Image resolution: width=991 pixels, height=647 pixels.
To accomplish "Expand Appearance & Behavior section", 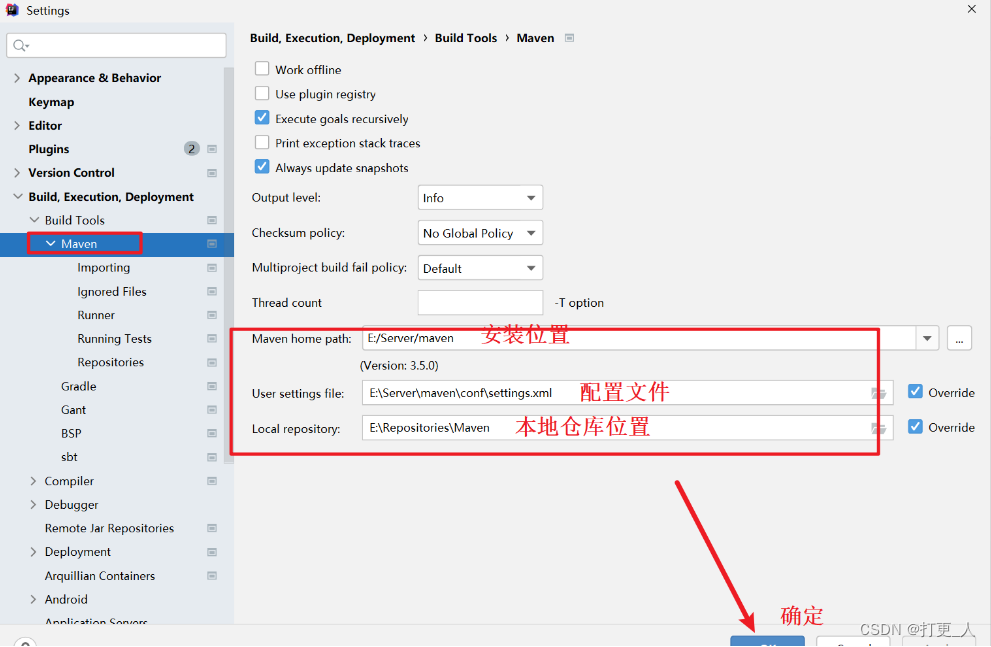I will [17, 78].
